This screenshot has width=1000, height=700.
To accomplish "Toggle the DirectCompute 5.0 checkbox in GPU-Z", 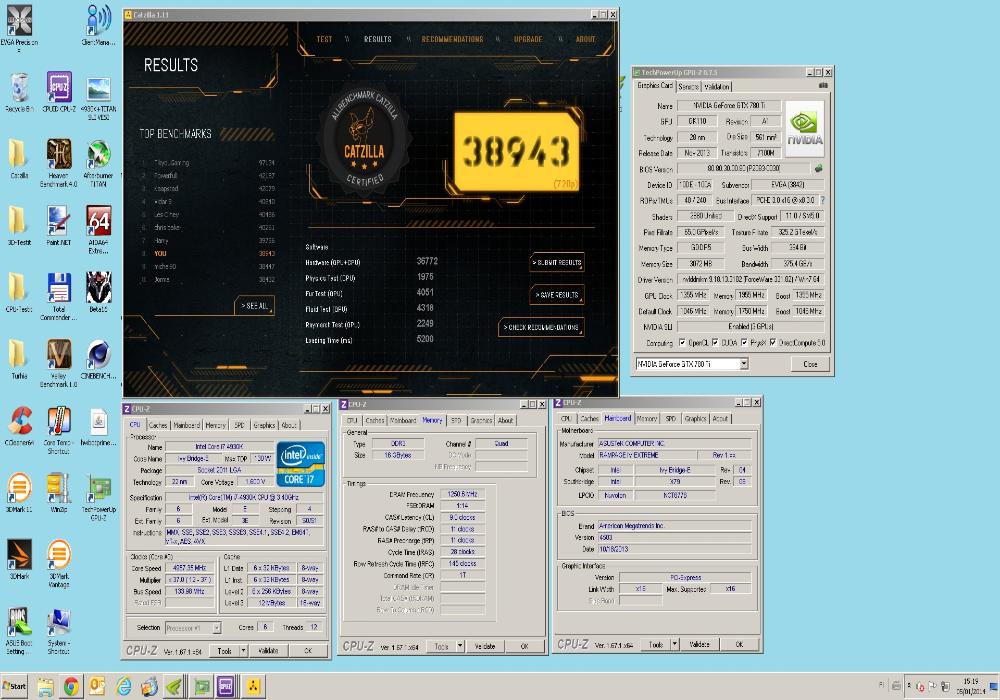I will 773,343.
